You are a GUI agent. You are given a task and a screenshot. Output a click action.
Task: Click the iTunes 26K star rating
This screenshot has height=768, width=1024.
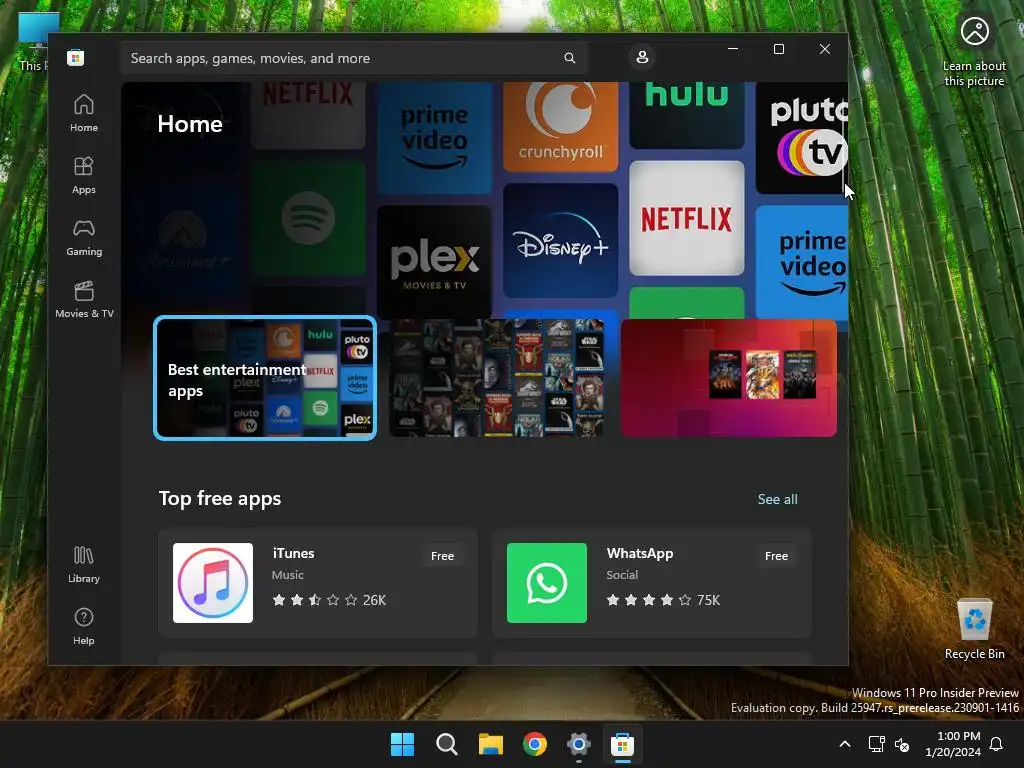pos(329,600)
